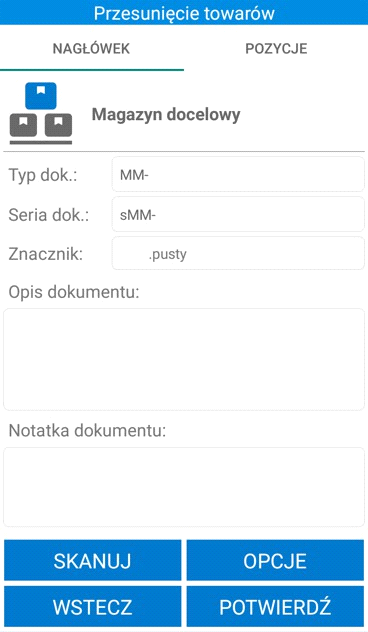Click the 'Seria dok.:' label text
This screenshot has width=368, height=632.
[49, 215]
